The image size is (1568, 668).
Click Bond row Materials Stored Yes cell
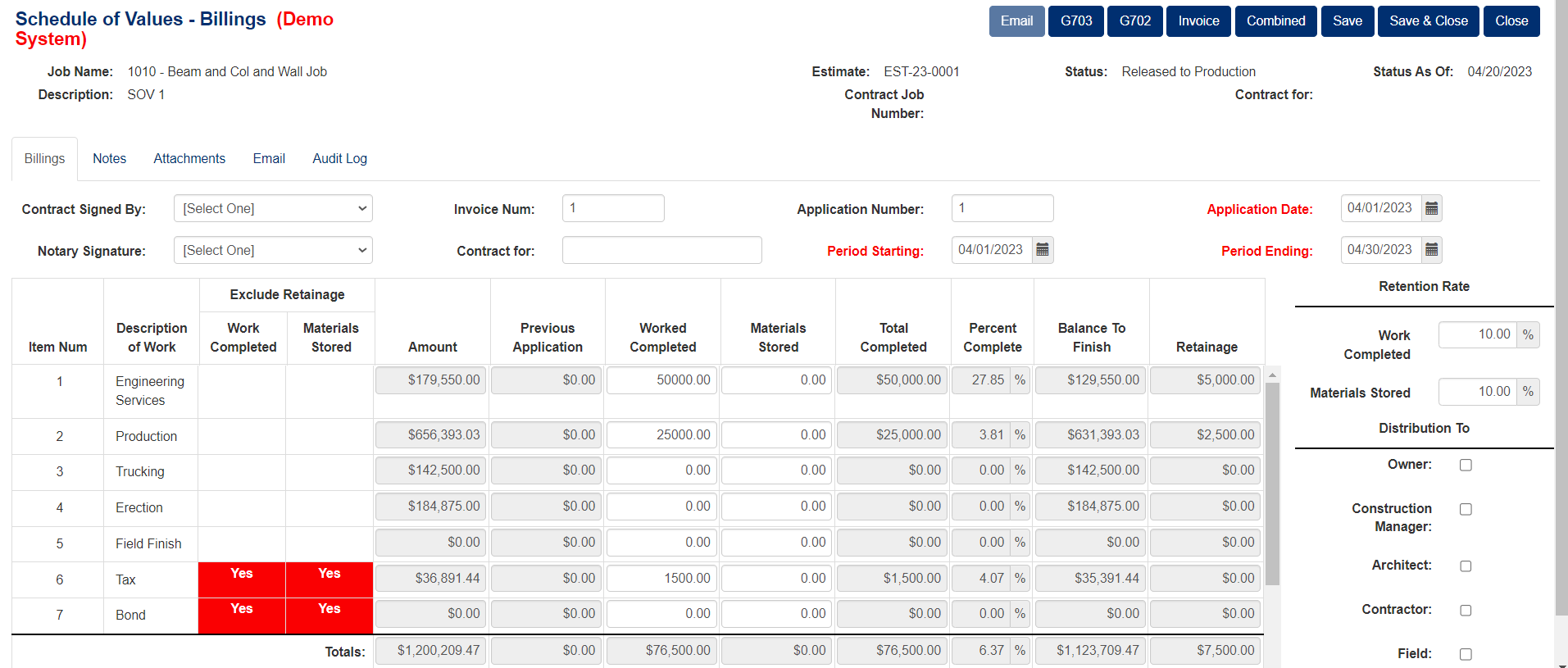tap(330, 616)
